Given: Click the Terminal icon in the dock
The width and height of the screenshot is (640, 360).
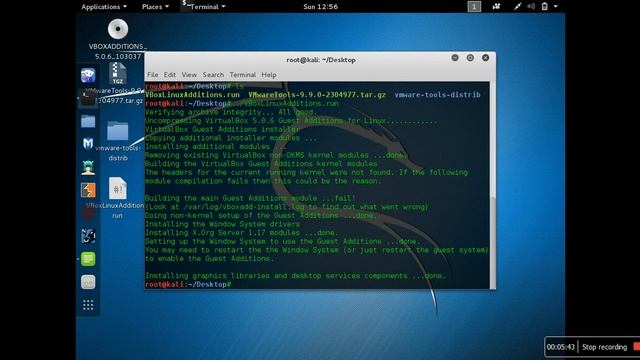Looking at the screenshot, I should click(x=88, y=98).
